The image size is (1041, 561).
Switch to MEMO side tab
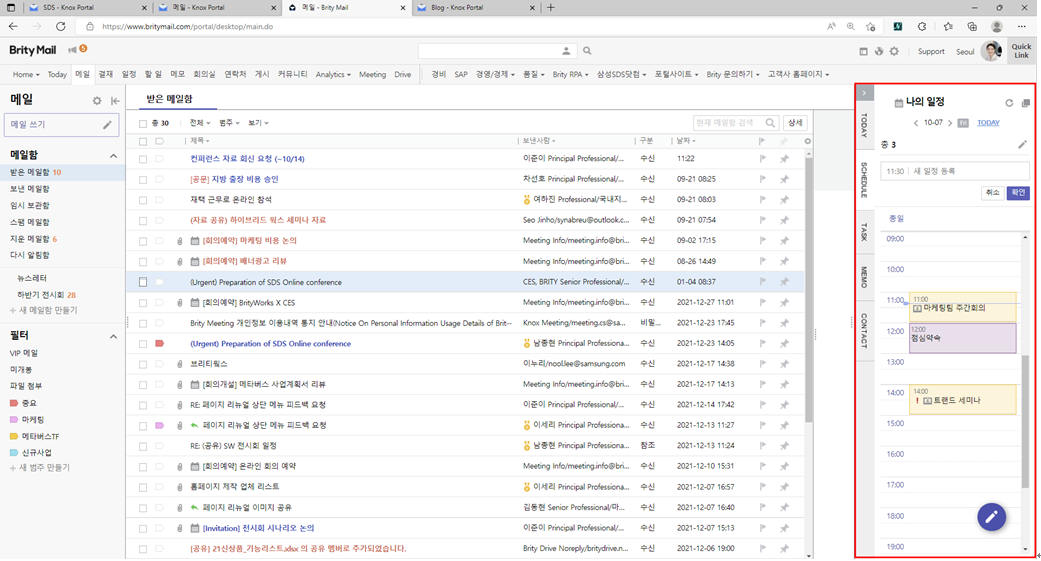[x=864, y=277]
